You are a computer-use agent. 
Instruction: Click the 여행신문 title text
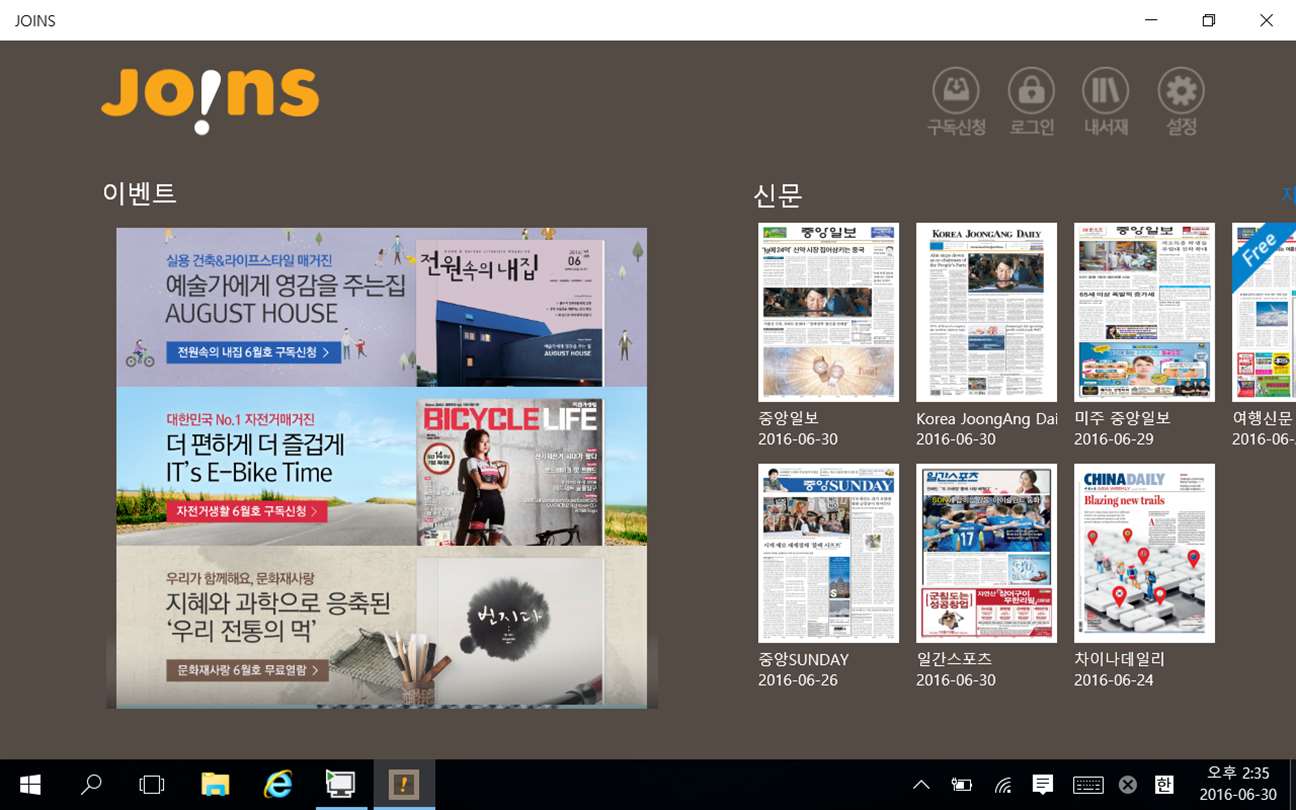1263,418
